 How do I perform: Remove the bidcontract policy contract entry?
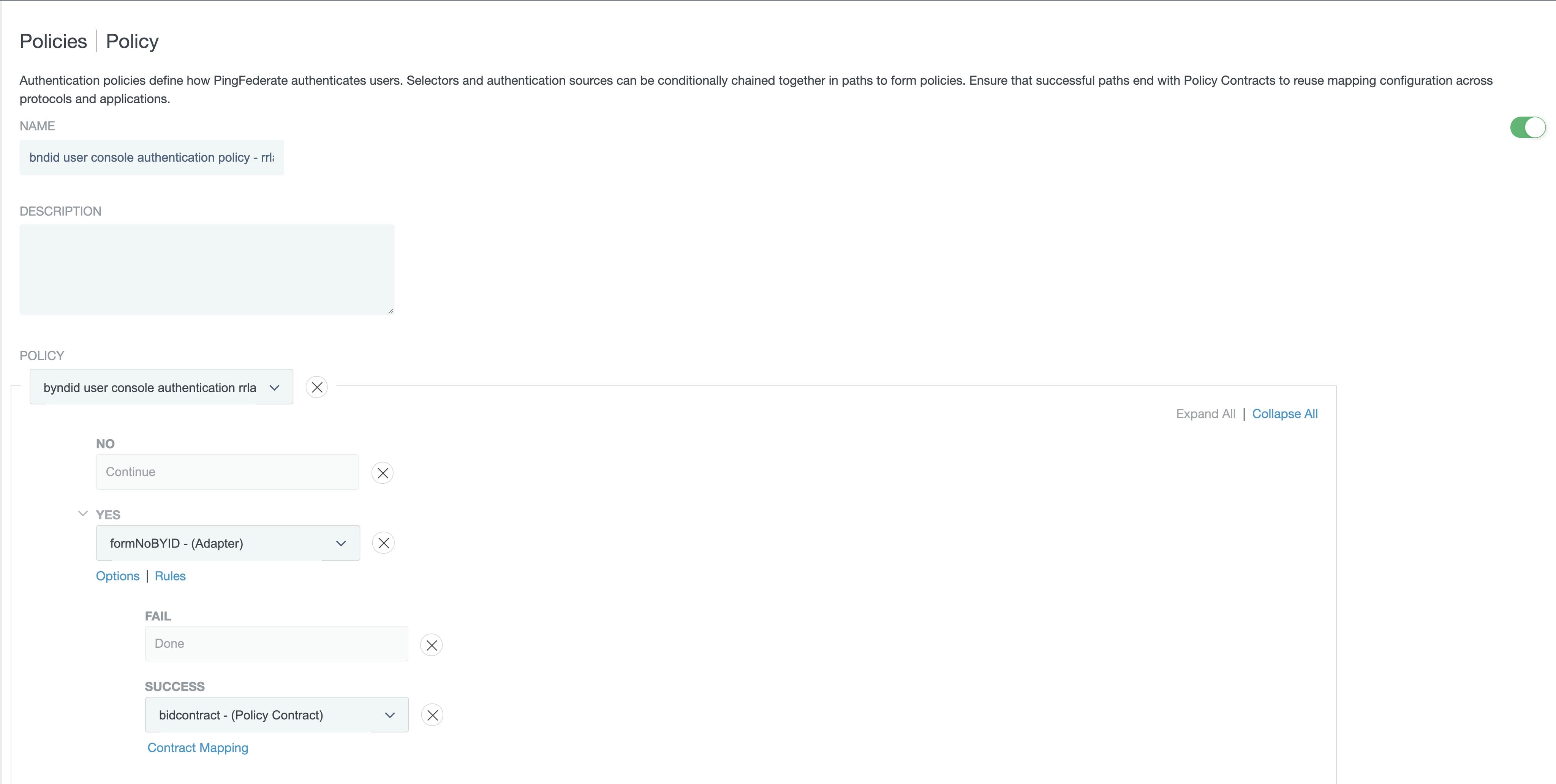(x=432, y=715)
